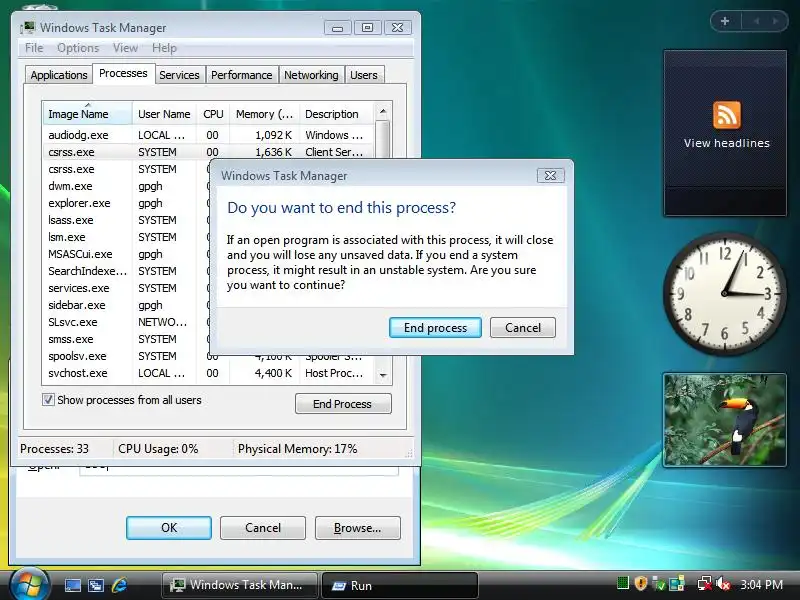
Task: Click the orange RSS feed icon
Action: point(727,115)
